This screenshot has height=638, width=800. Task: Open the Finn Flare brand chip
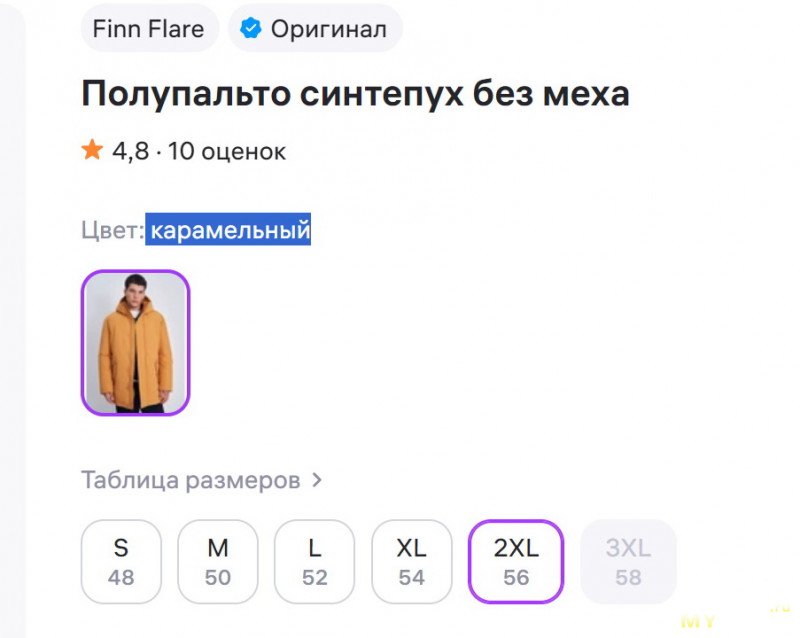(x=149, y=29)
